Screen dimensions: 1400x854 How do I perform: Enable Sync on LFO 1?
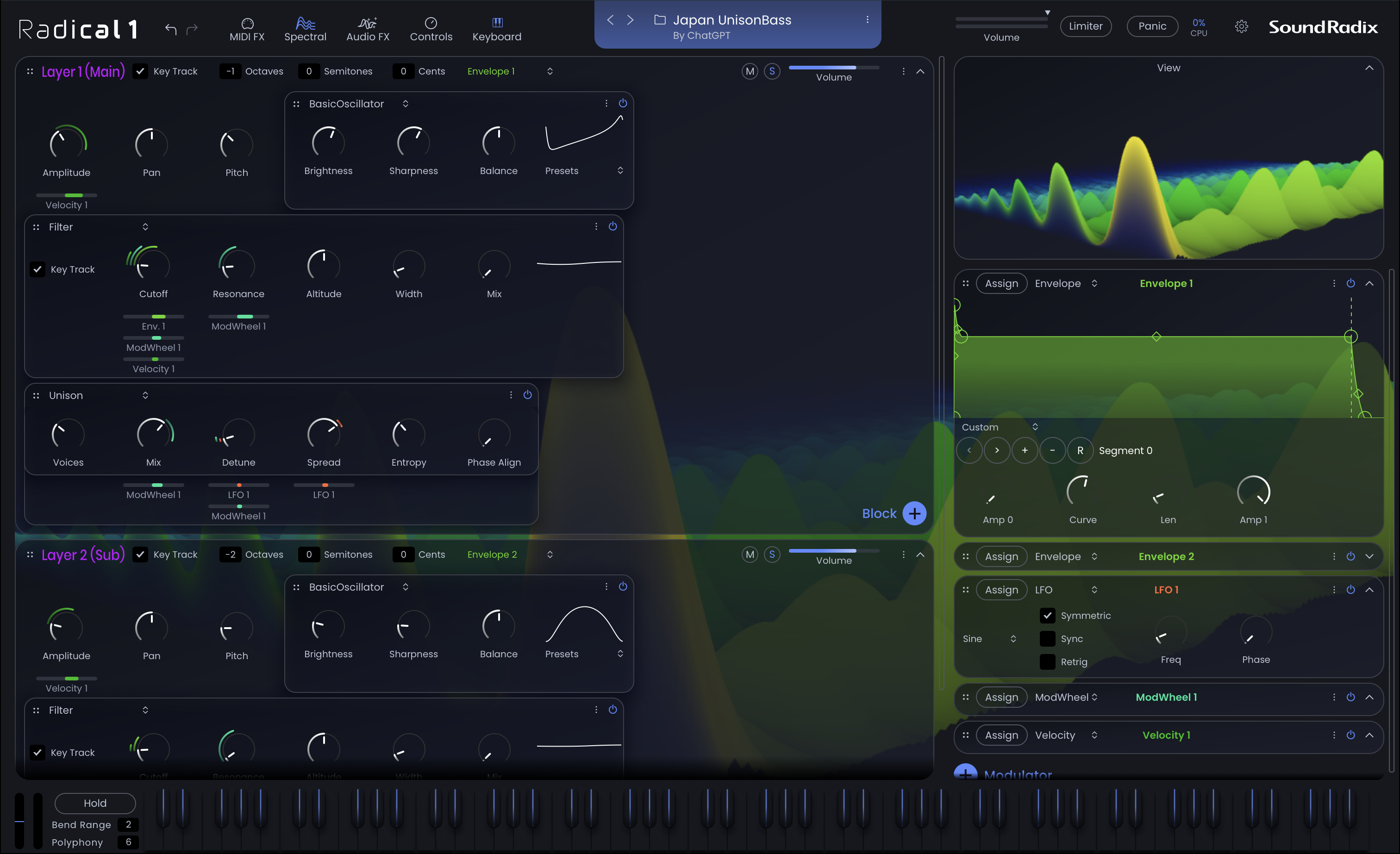1047,639
